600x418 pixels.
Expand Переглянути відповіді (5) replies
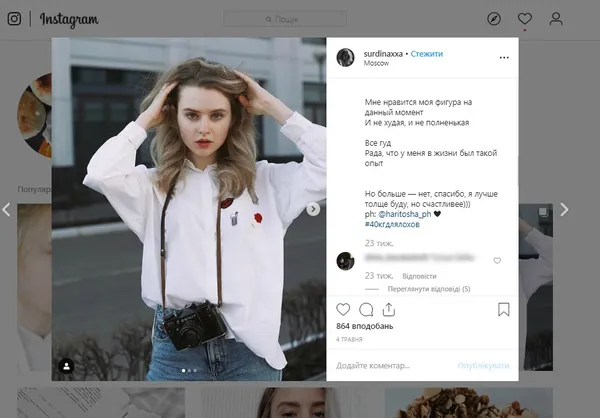pos(429,289)
